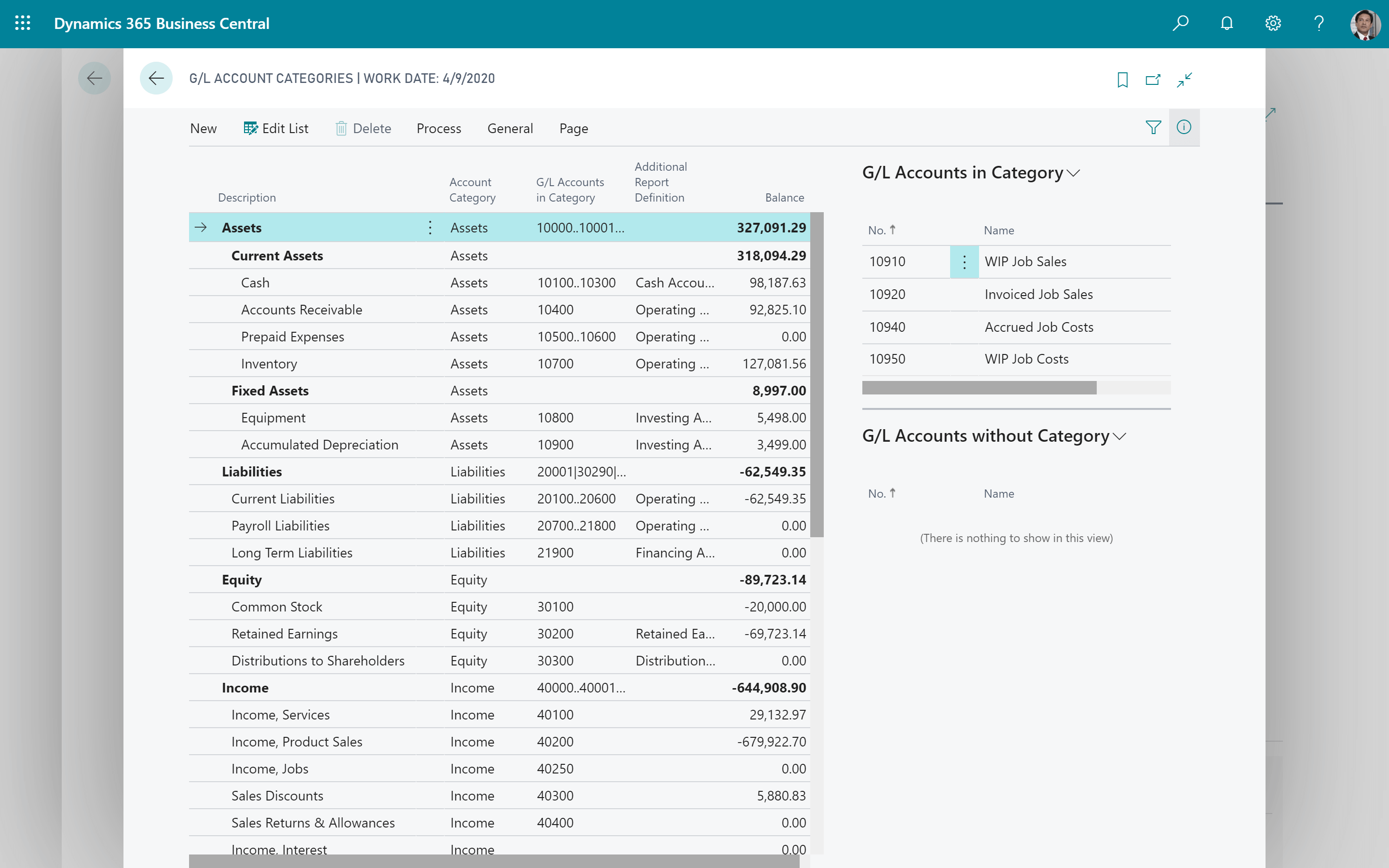
Task: Open the Process menu
Action: click(x=439, y=128)
